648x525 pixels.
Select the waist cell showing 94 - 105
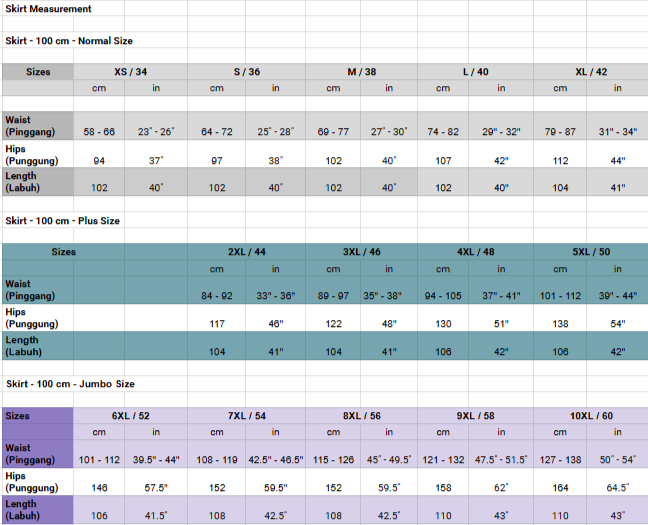446,296
